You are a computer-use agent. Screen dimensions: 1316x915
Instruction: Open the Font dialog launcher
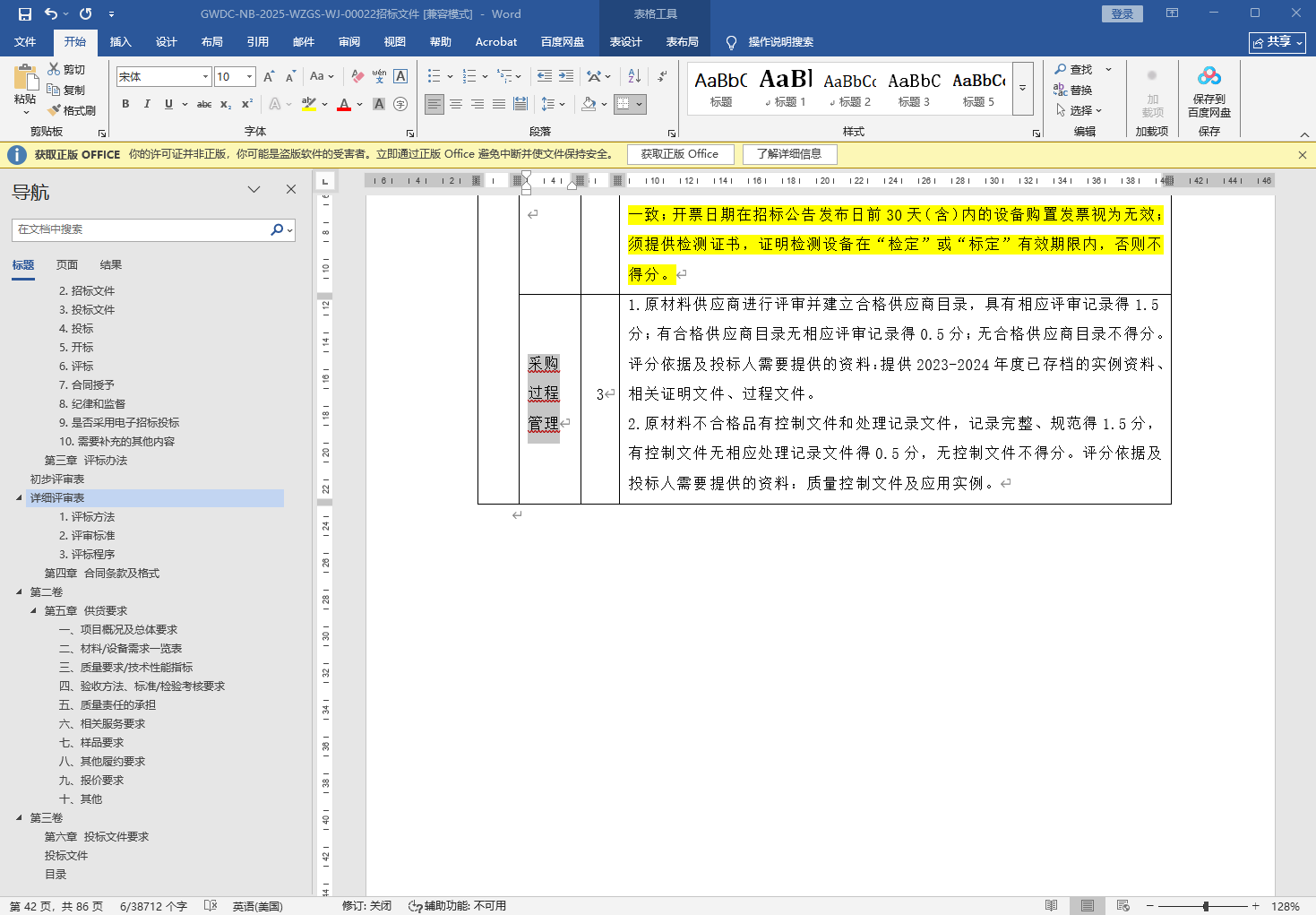click(410, 133)
